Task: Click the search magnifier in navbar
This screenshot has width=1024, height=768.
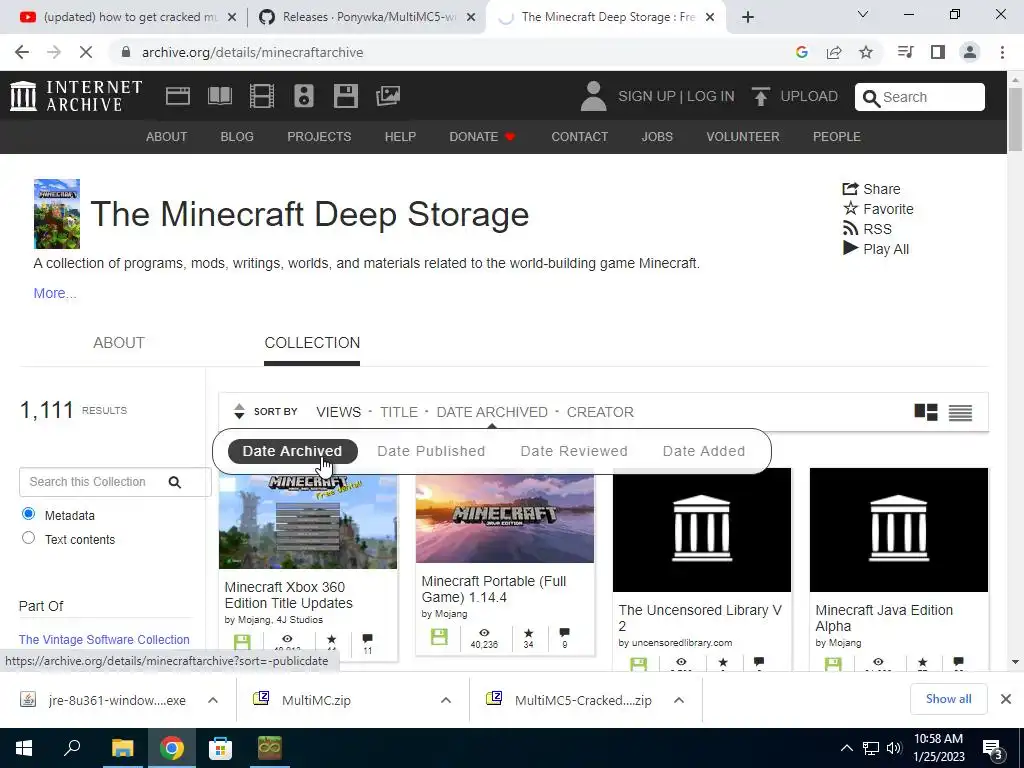Action: coord(871,97)
